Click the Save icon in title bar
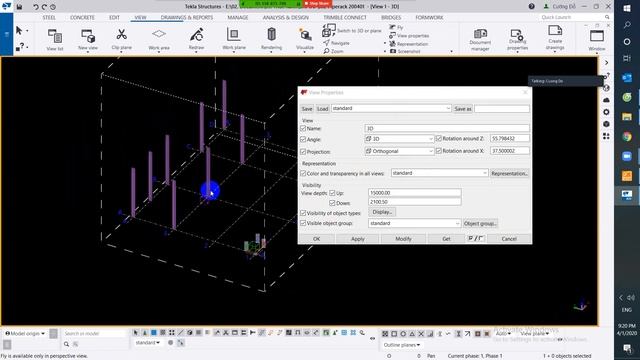Viewport: 640px width, 360px height. click(x=19, y=7)
